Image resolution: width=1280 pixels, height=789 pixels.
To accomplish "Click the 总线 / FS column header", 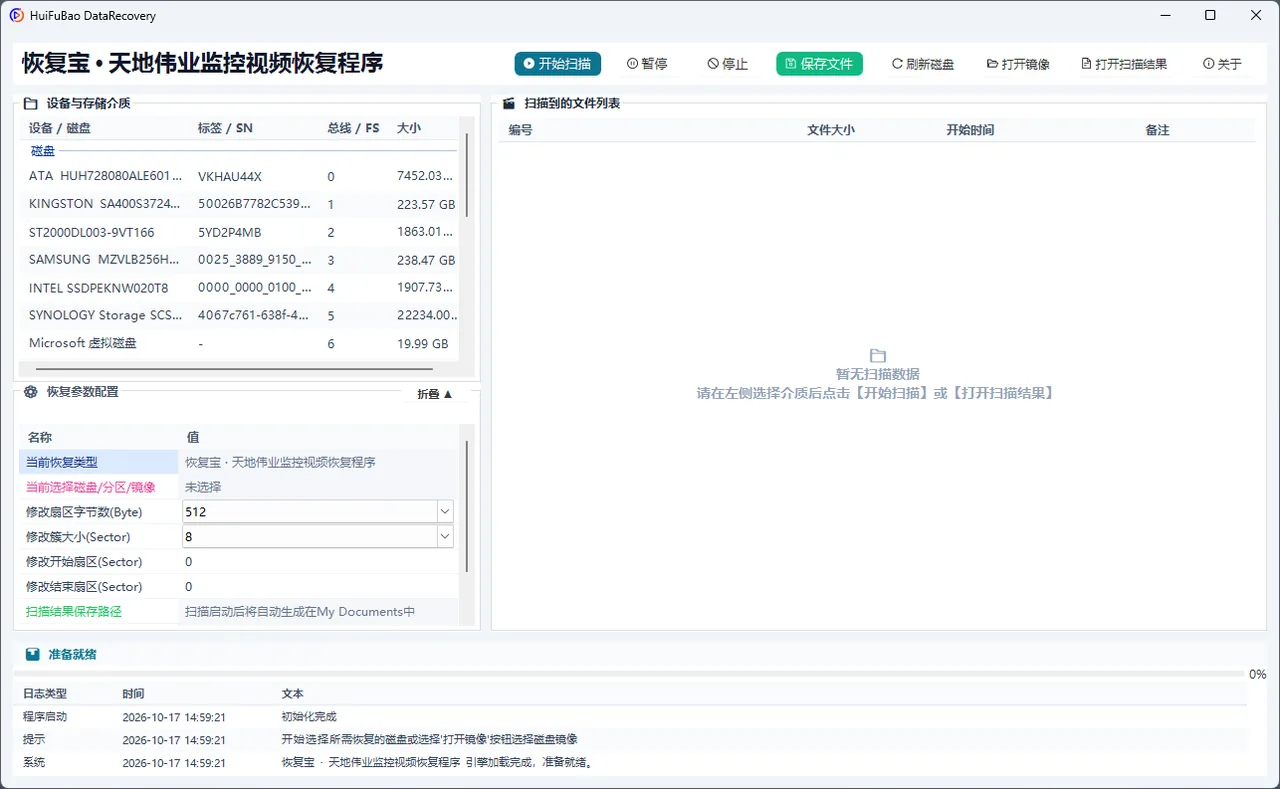I will 353,129.
